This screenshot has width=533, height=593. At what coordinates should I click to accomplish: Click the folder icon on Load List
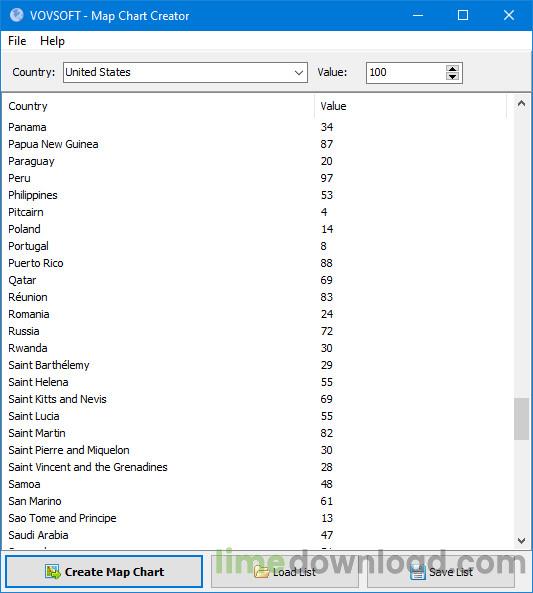click(261, 571)
